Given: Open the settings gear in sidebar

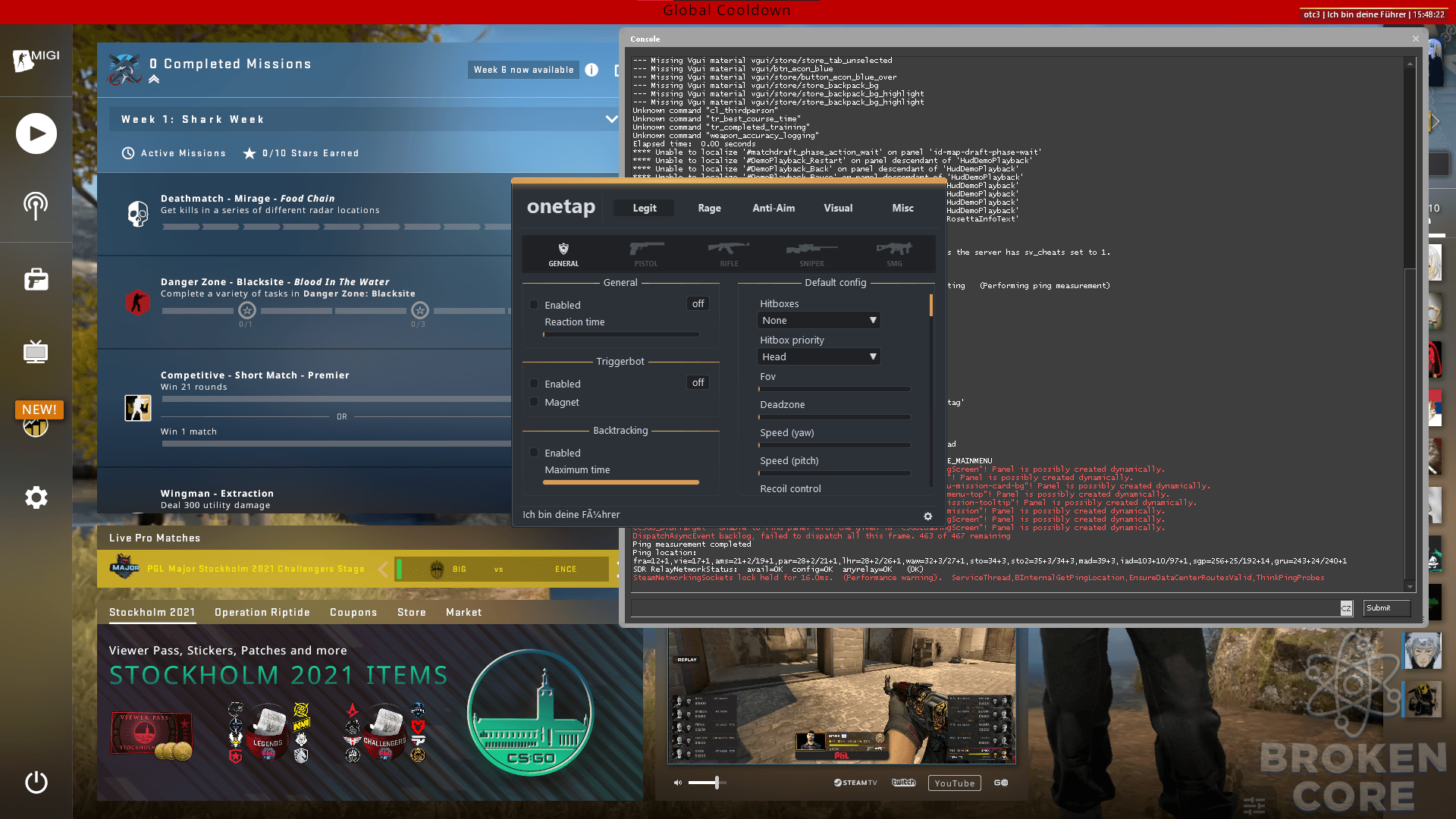Looking at the screenshot, I should tap(36, 497).
